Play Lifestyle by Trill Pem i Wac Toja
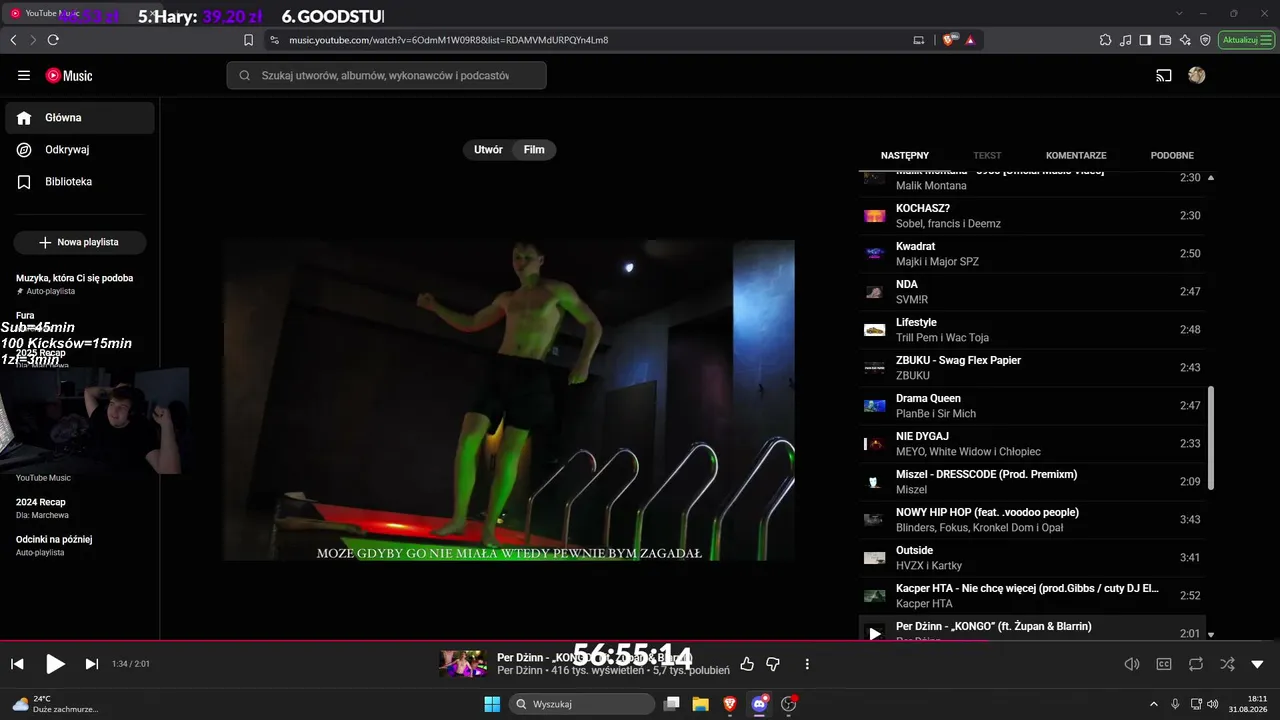 tap(1033, 330)
